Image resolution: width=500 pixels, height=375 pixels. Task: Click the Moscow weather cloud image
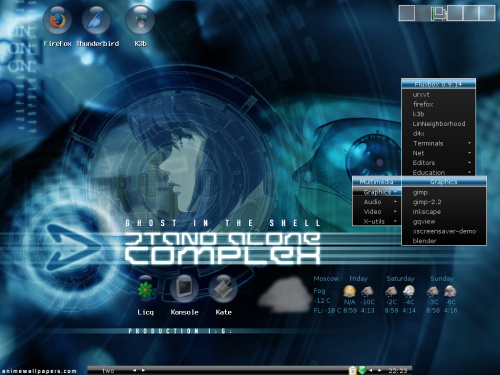(x=283, y=295)
